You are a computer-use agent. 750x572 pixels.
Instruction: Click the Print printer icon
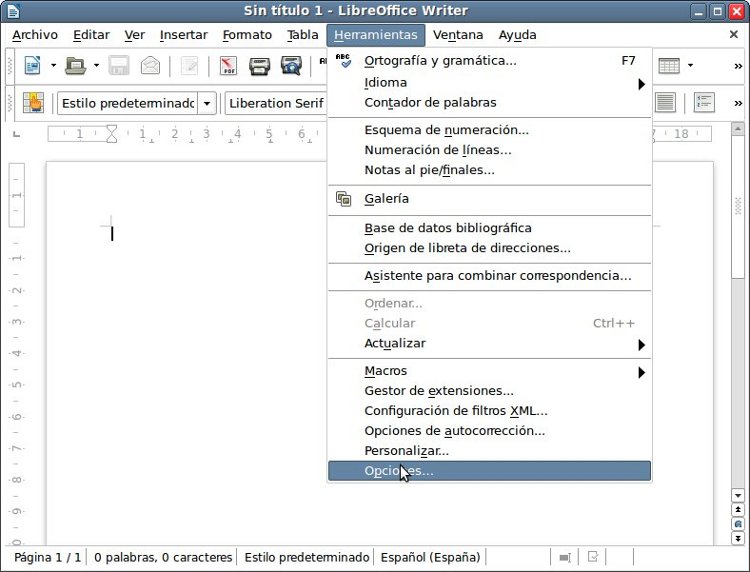[x=259, y=66]
